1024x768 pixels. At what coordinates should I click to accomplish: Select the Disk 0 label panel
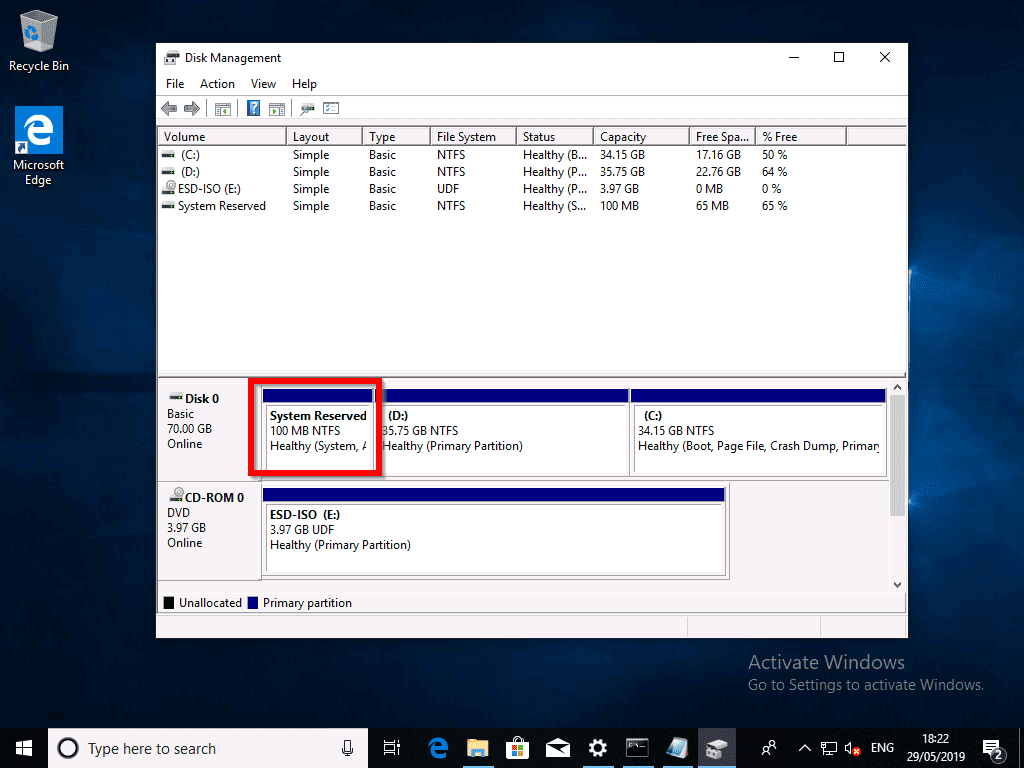pyautogui.click(x=209, y=430)
